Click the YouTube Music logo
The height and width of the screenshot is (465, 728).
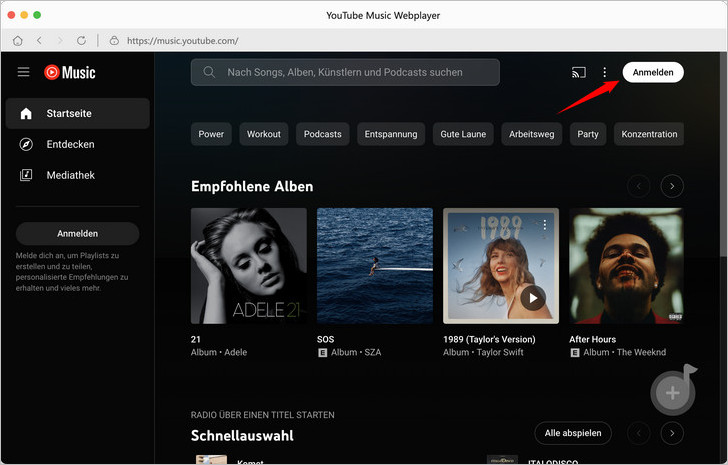click(x=70, y=72)
